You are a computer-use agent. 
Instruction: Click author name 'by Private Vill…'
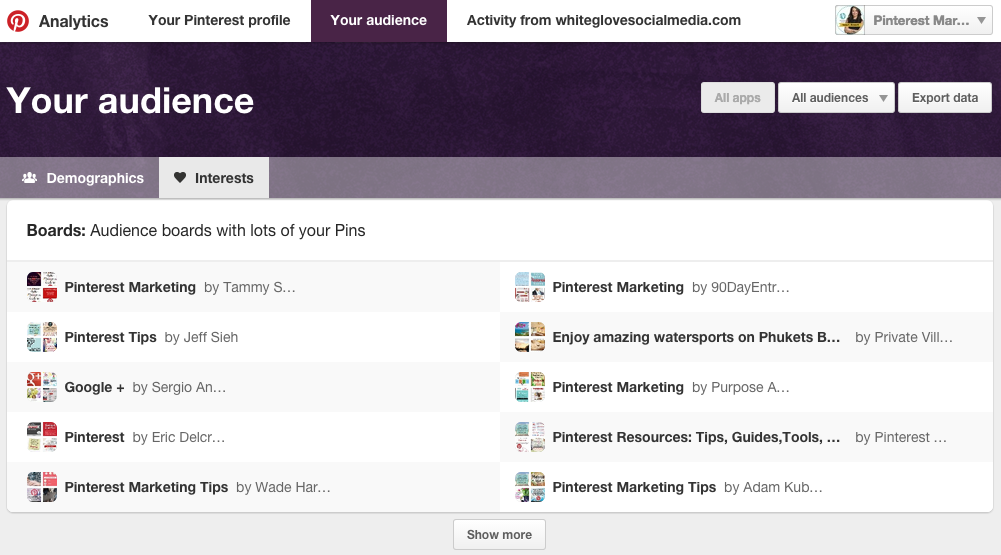click(904, 337)
